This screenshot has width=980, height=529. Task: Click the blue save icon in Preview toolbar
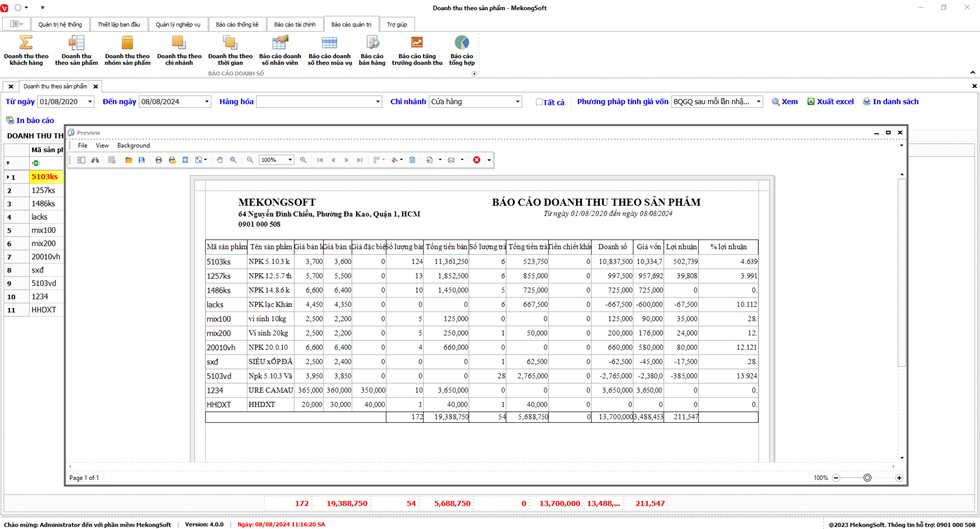pos(142,160)
